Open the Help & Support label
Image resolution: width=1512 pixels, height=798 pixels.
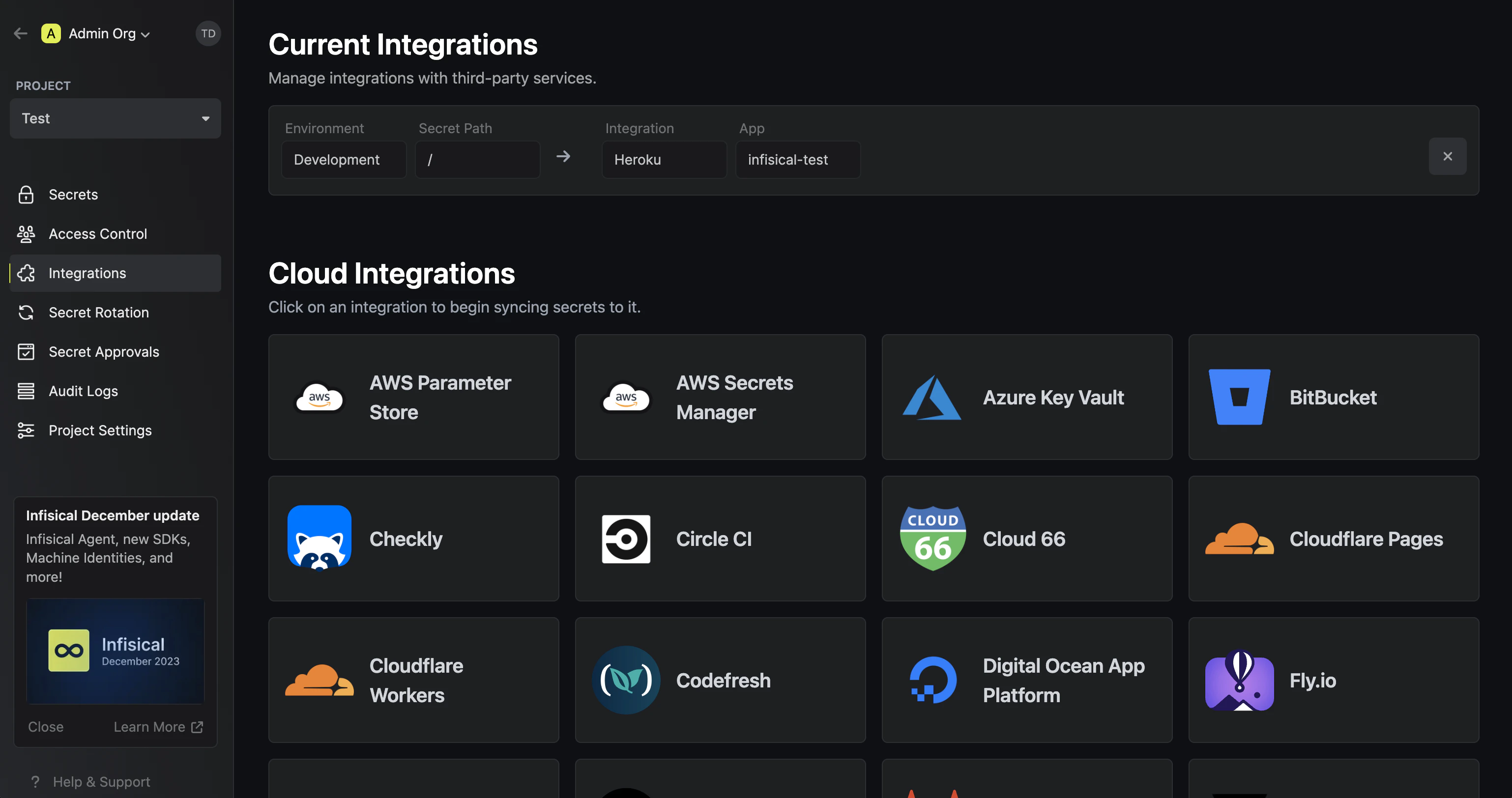[102, 782]
